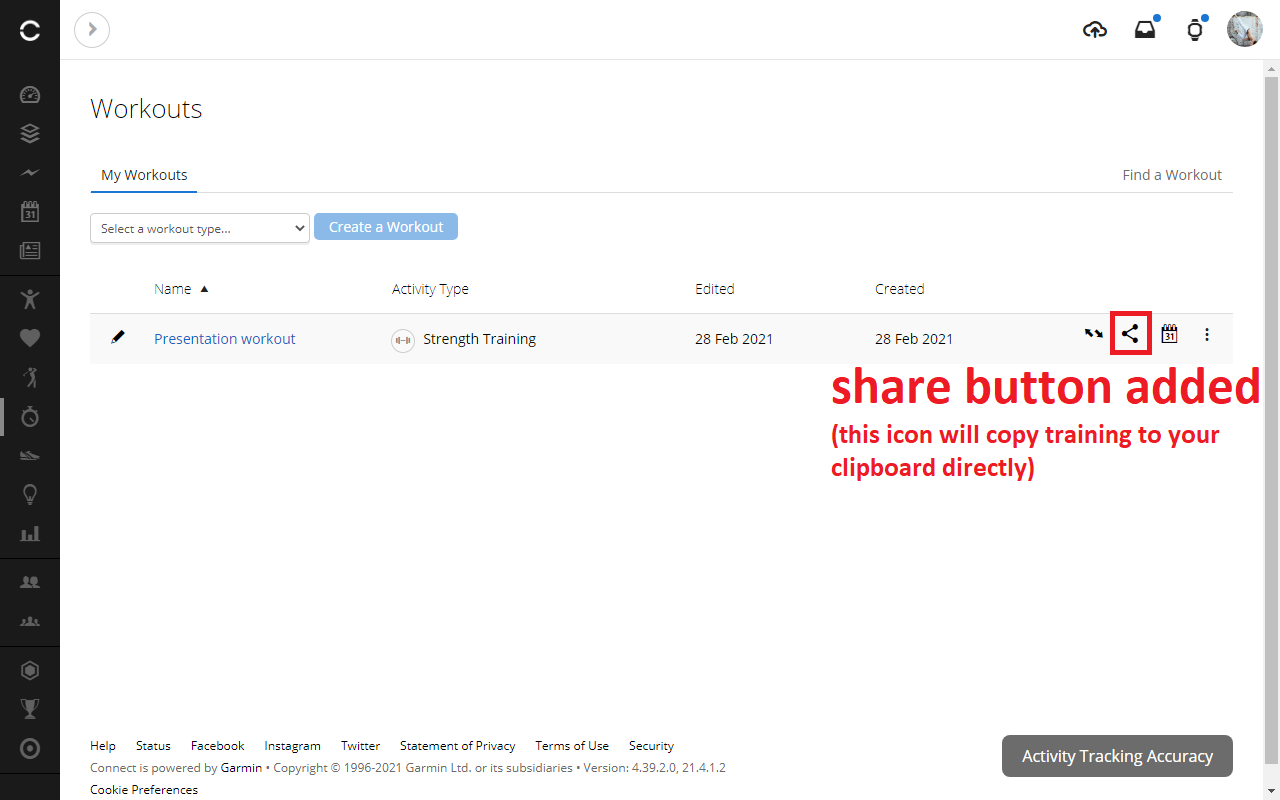Click the Garmin link in footer
Screen dimensions: 1280x800
(x=241, y=768)
